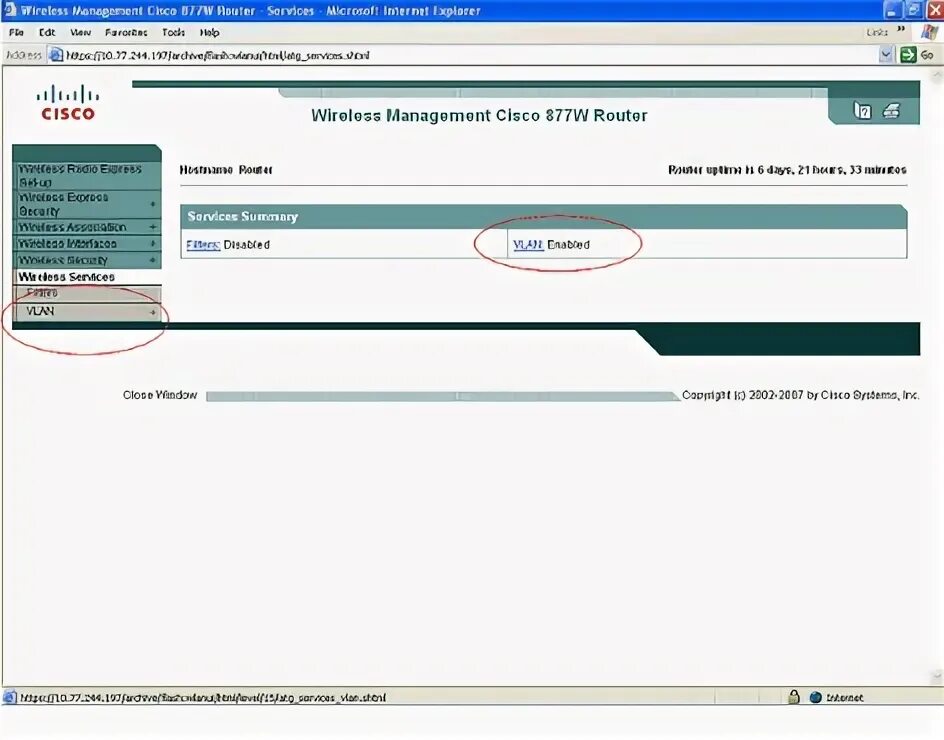944x740 pixels.
Task: Click the Internet Explorer title bar icon
Action: [x=10, y=10]
